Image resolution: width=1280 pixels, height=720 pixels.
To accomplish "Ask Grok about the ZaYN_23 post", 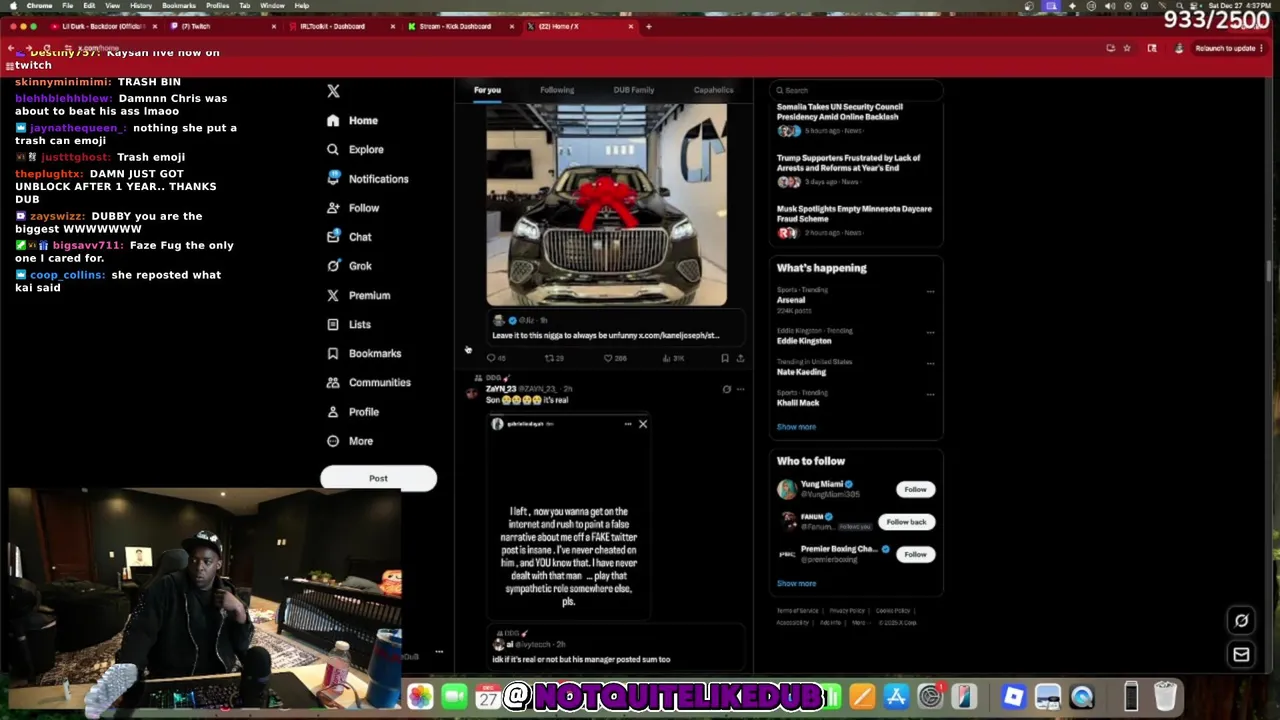I will [727, 389].
